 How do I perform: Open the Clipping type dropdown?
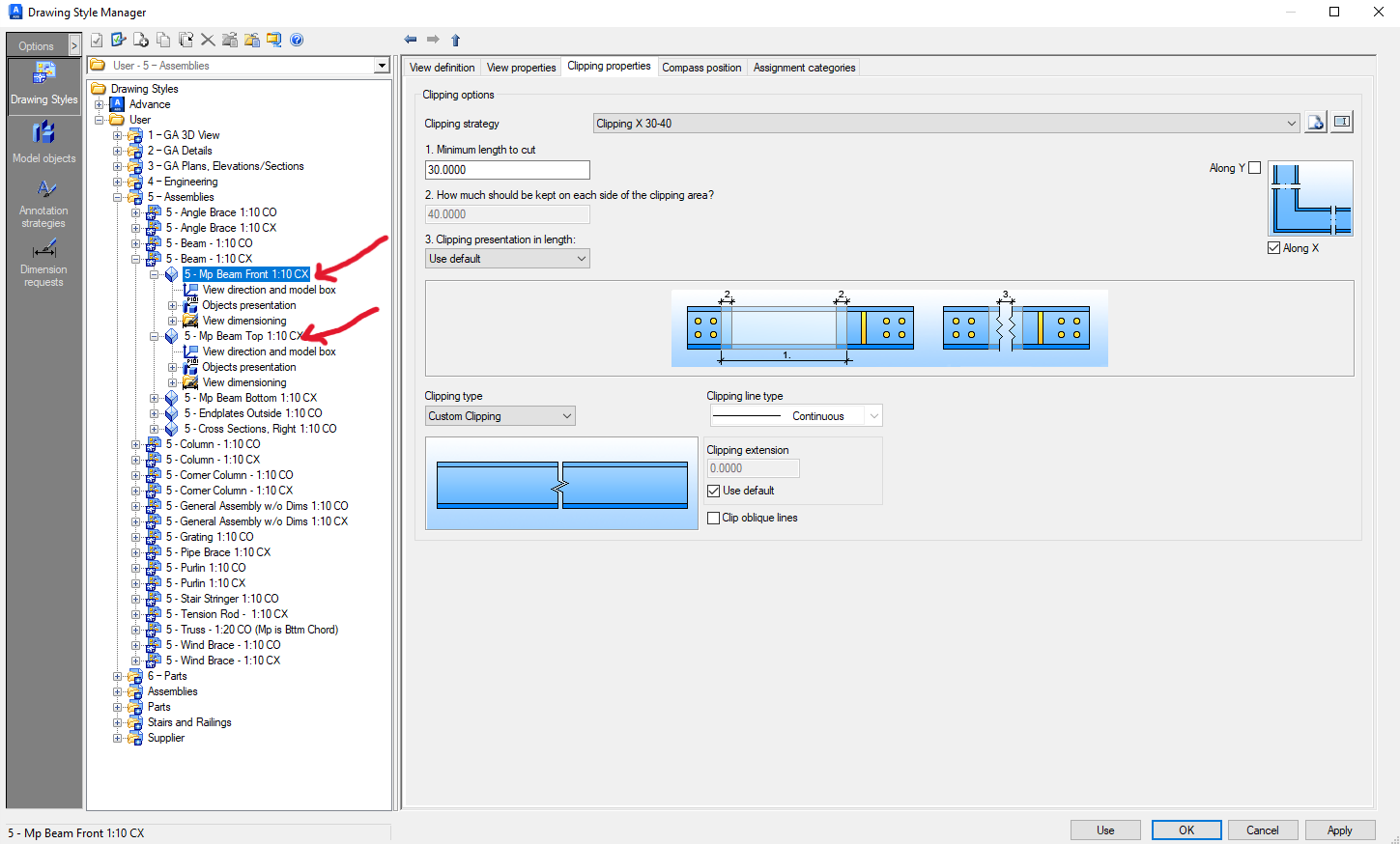500,416
